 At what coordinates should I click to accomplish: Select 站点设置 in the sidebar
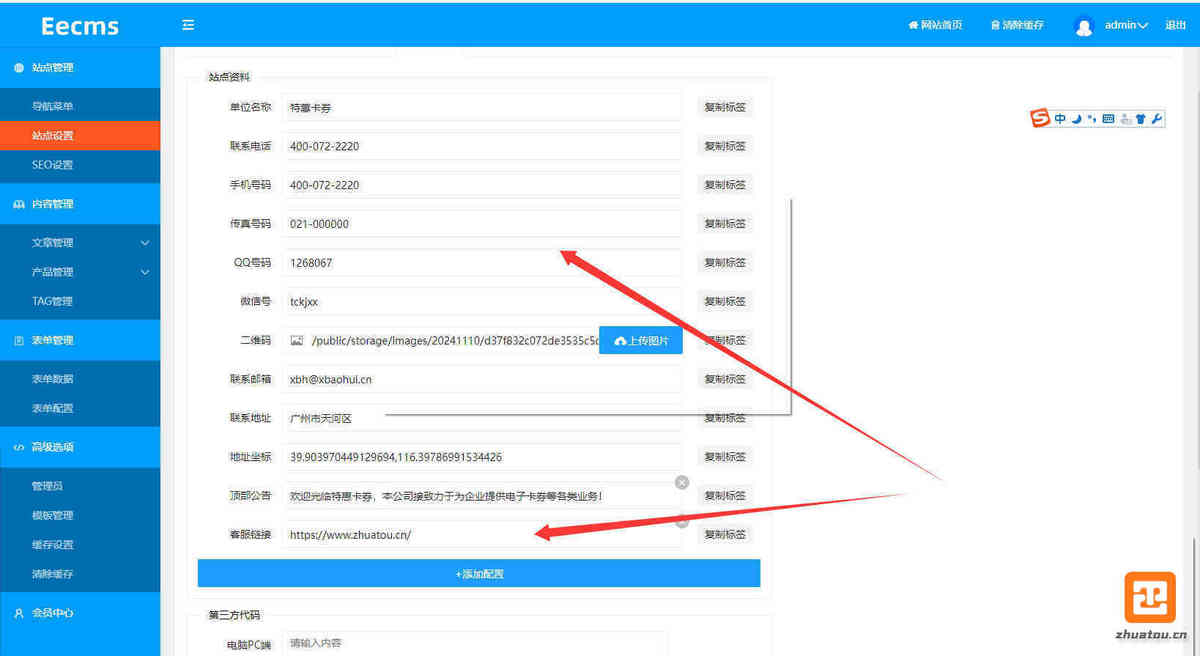80,135
